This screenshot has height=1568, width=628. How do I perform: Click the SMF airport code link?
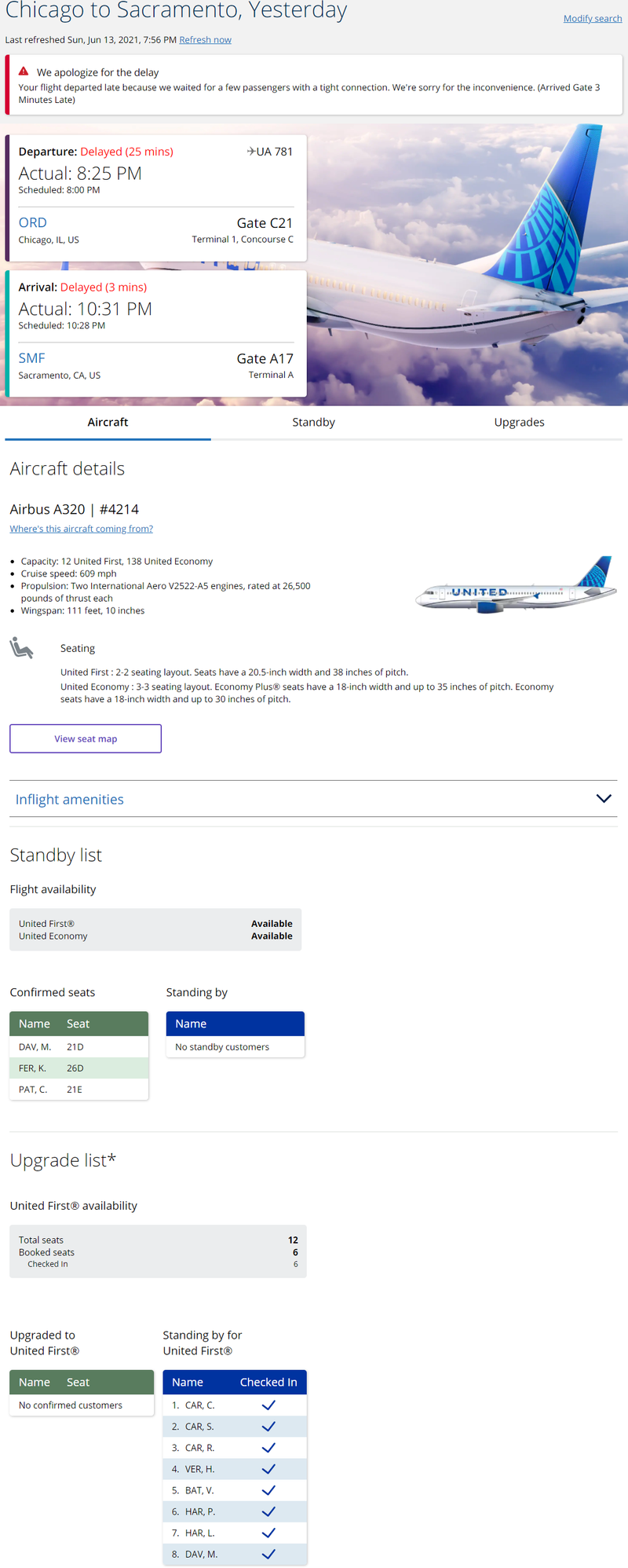pyautogui.click(x=32, y=358)
